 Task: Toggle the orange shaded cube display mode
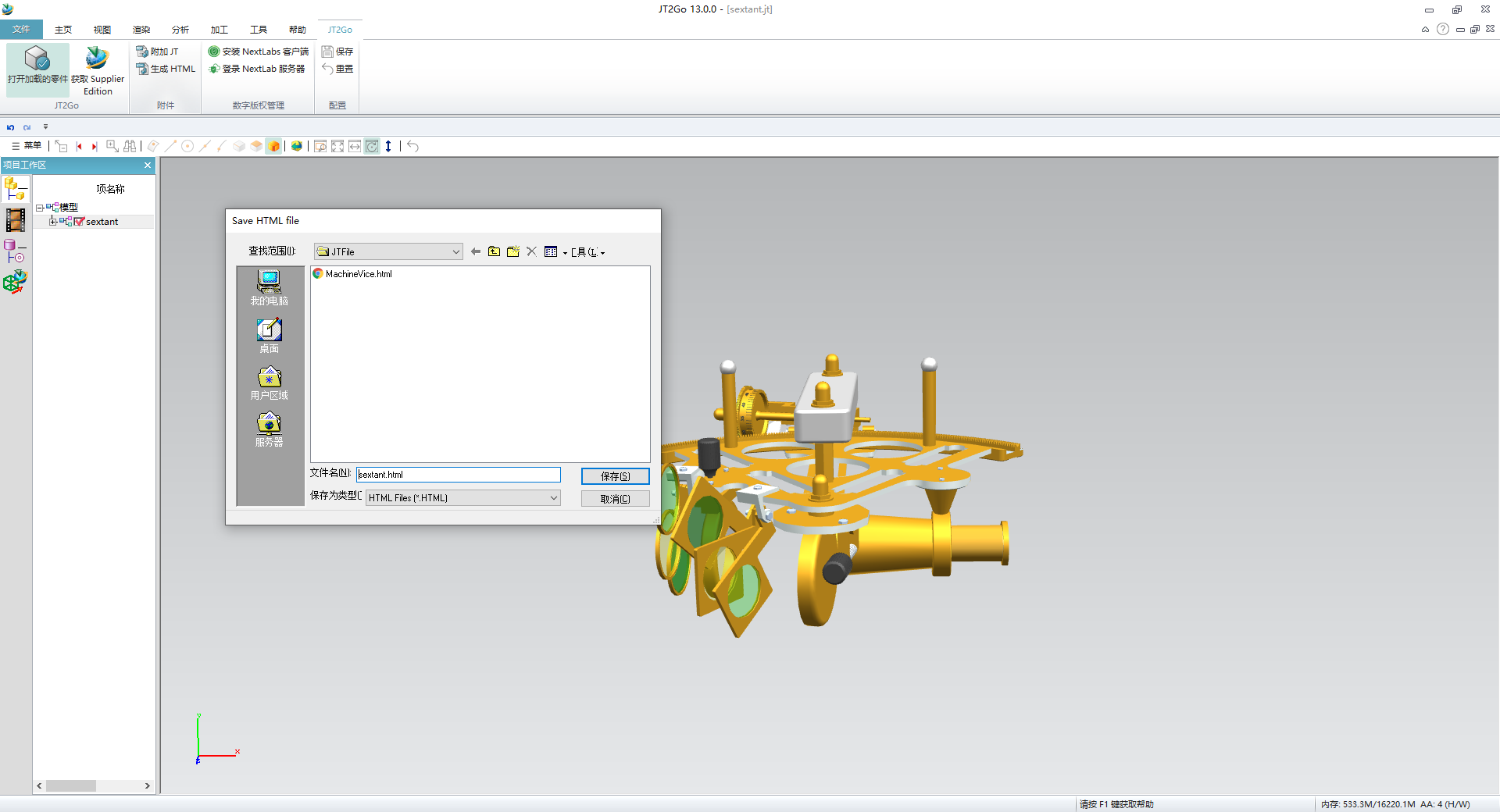click(x=273, y=146)
